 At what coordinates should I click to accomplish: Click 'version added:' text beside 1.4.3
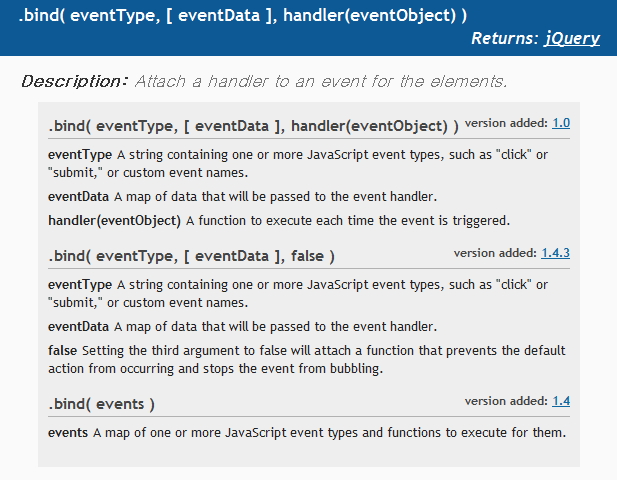(x=495, y=253)
